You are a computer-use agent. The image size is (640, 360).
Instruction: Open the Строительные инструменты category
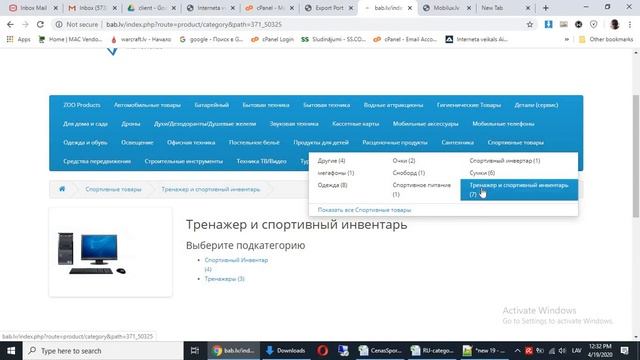[184, 161]
